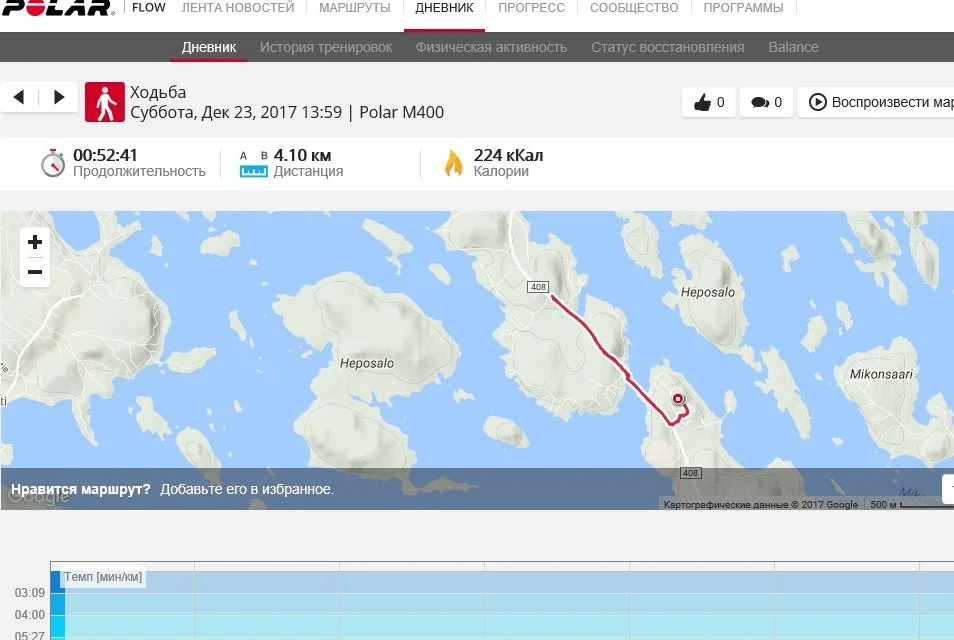
Task: Click the route start marker on map
Action: click(678, 399)
